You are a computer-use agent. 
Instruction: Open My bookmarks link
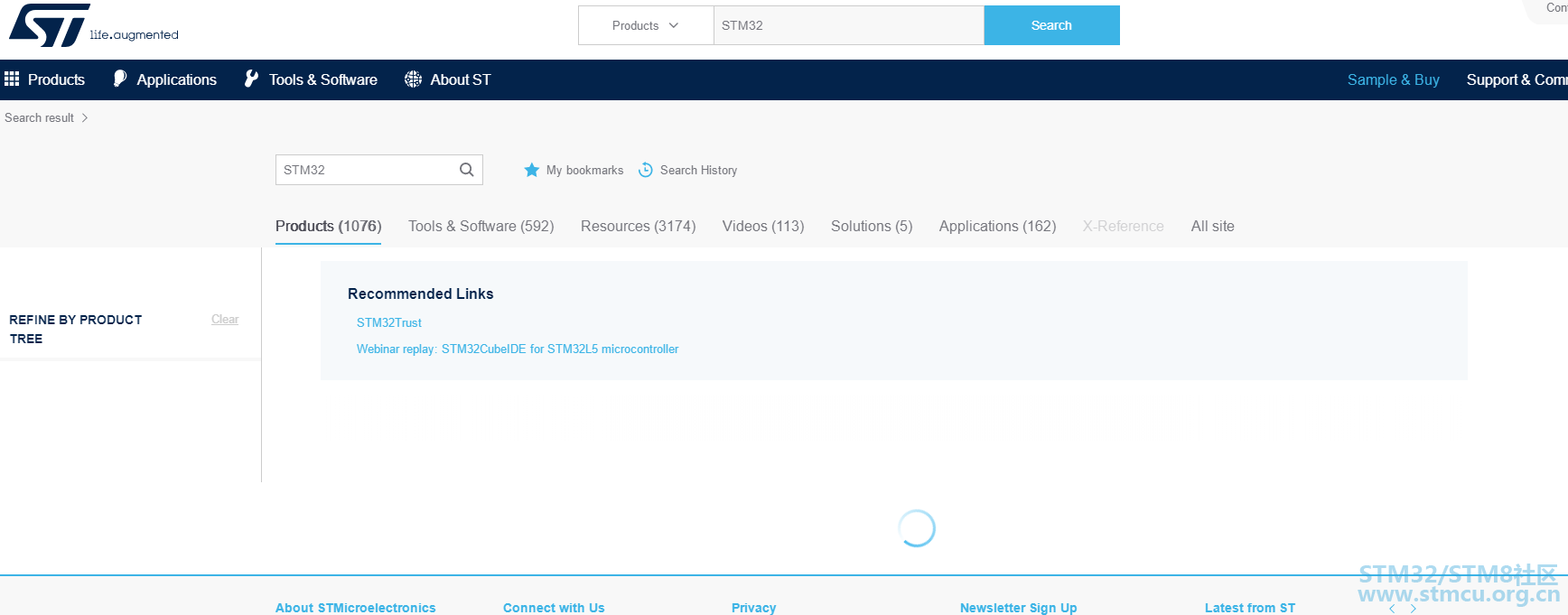click(584, 170)
